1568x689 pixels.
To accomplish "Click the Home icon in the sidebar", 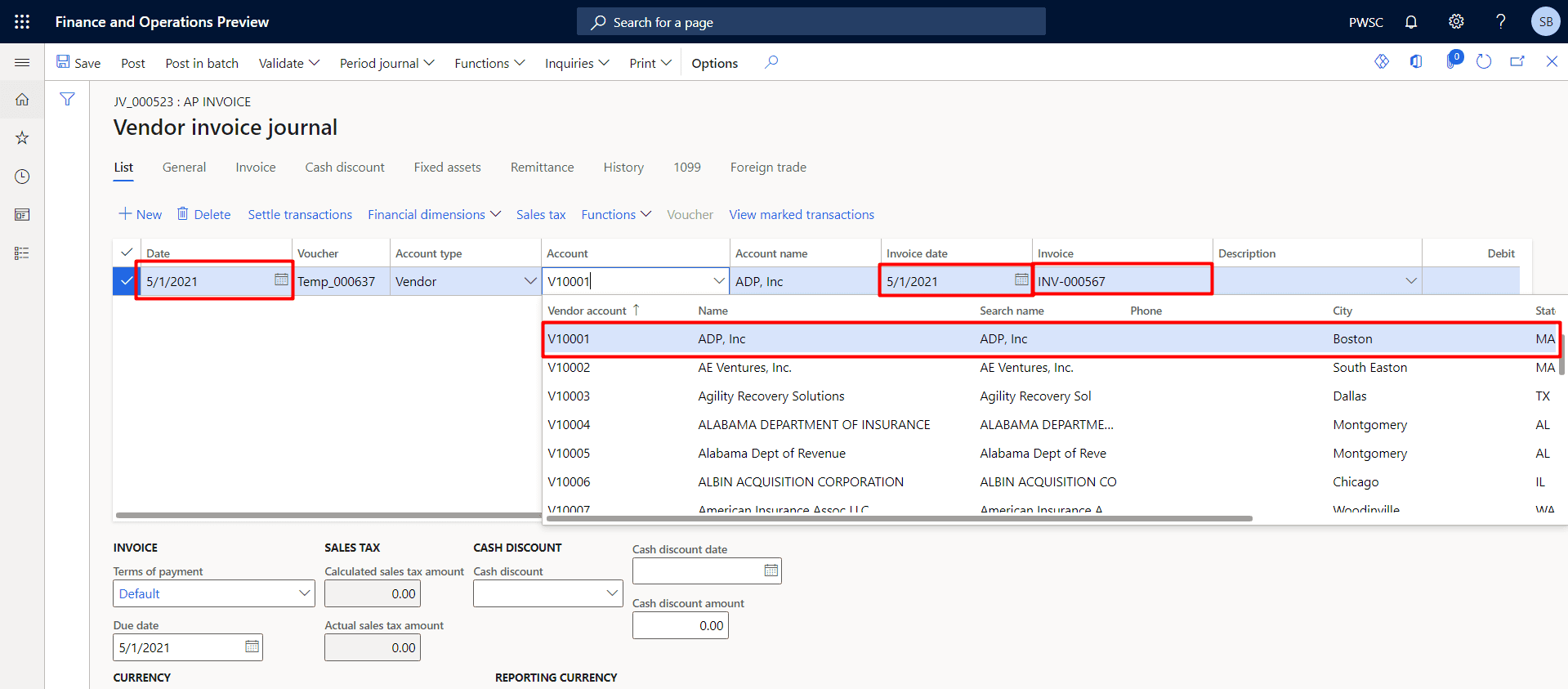I will click(x=22, y=100).
